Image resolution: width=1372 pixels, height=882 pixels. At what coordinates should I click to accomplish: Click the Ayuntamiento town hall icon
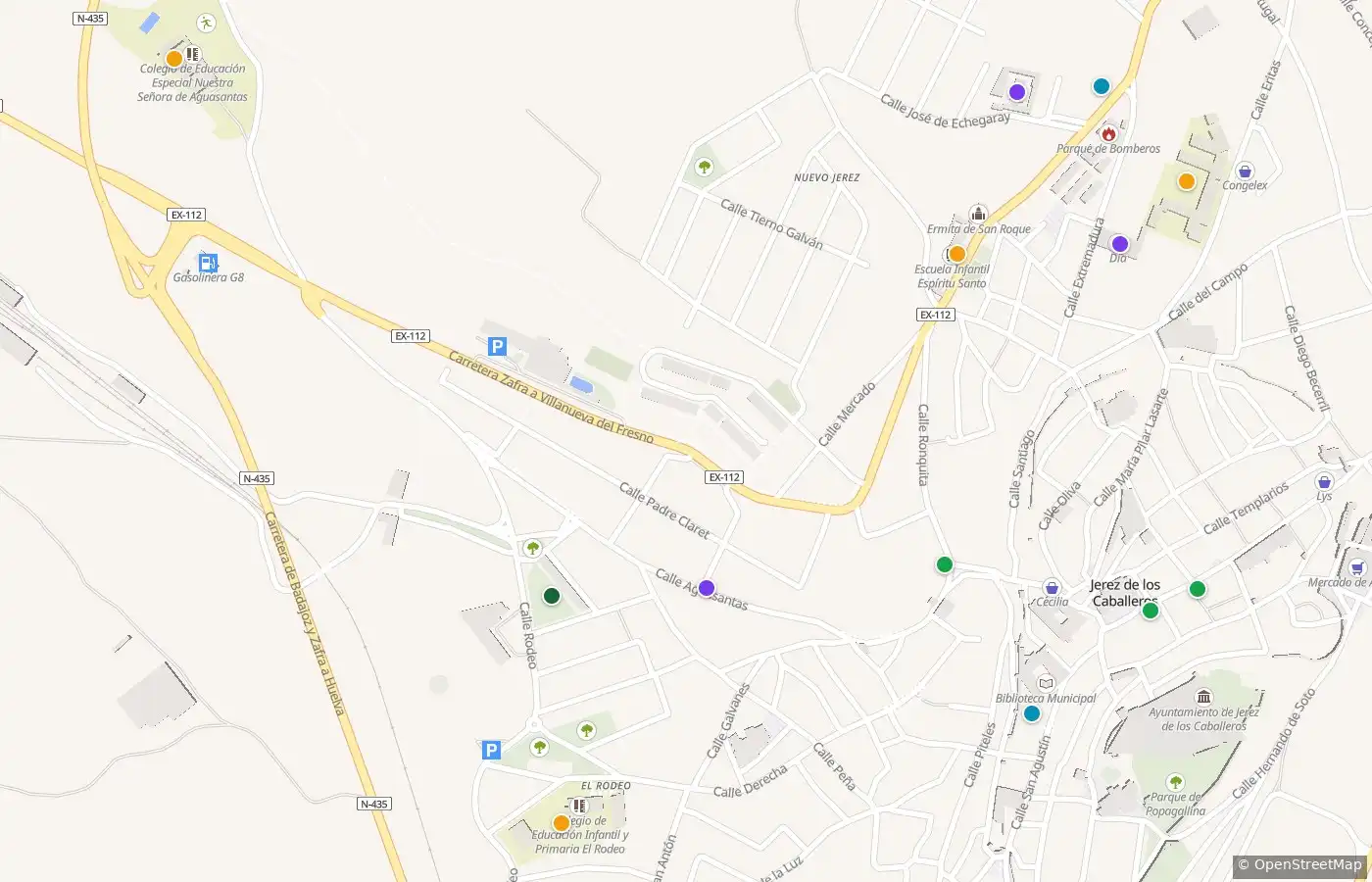1204,697
